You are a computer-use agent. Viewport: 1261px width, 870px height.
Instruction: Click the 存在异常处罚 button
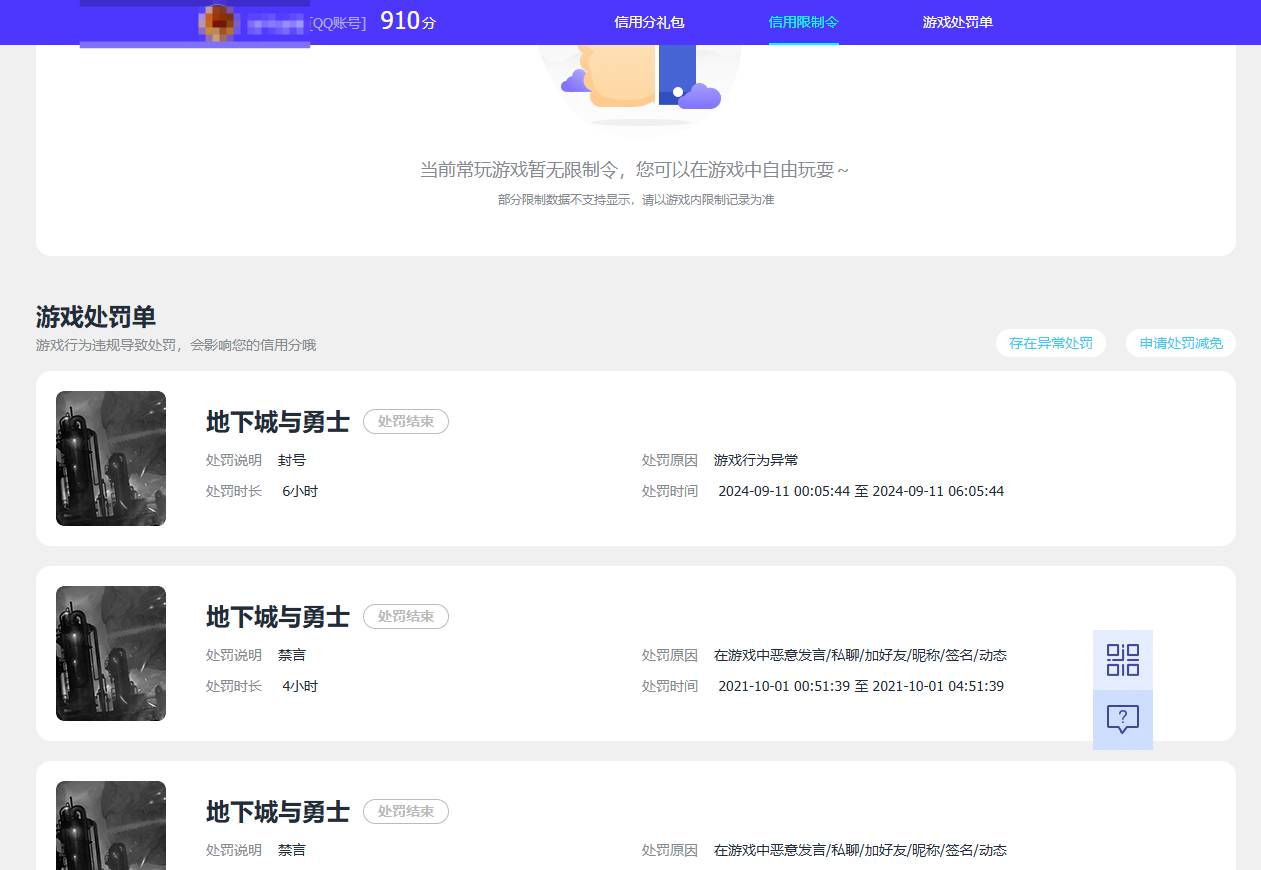pyautogui.click(x=1050, y=343)
